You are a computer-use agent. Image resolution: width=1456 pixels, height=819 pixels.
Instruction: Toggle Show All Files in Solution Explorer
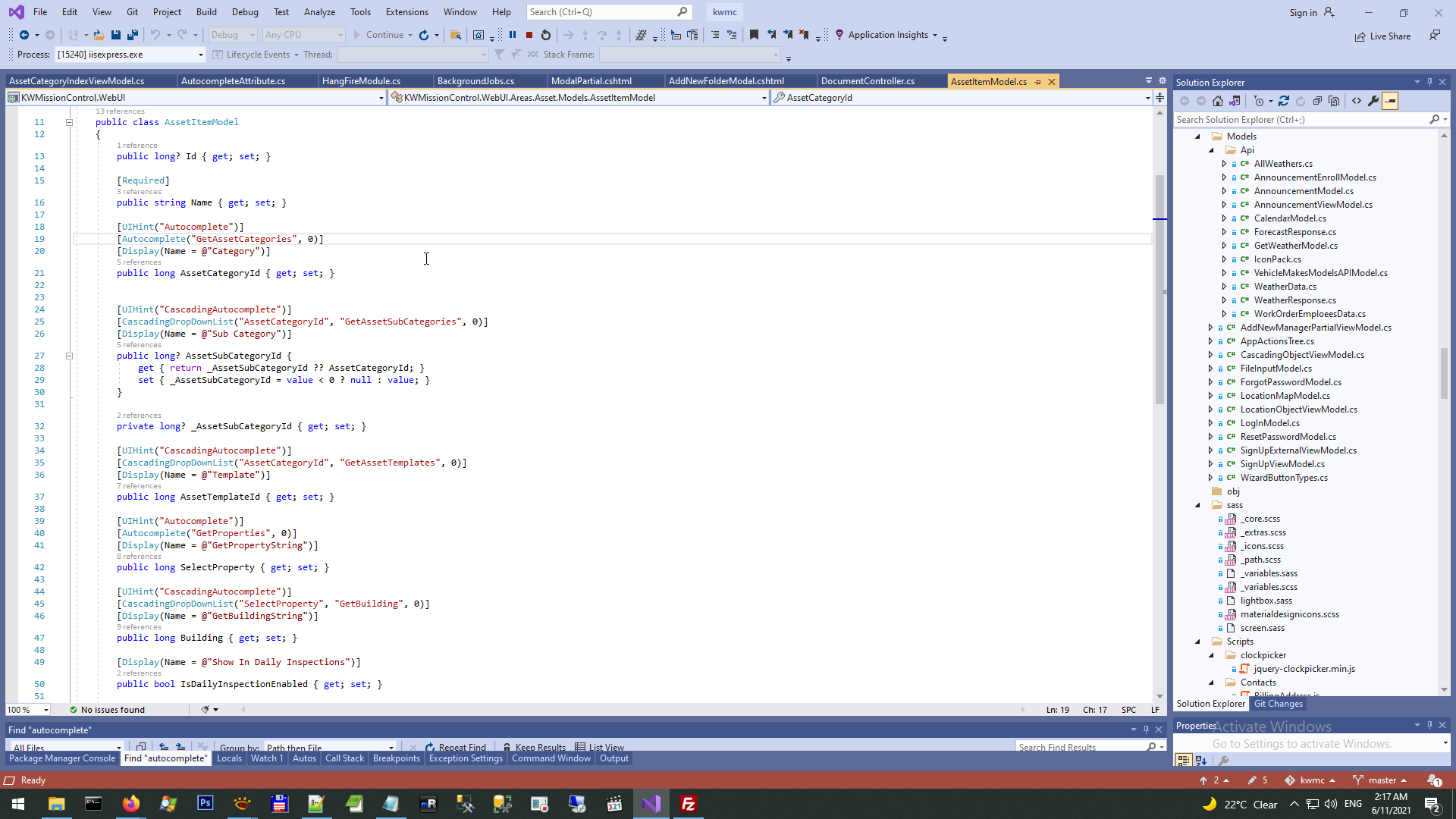tap(1334, 101)
